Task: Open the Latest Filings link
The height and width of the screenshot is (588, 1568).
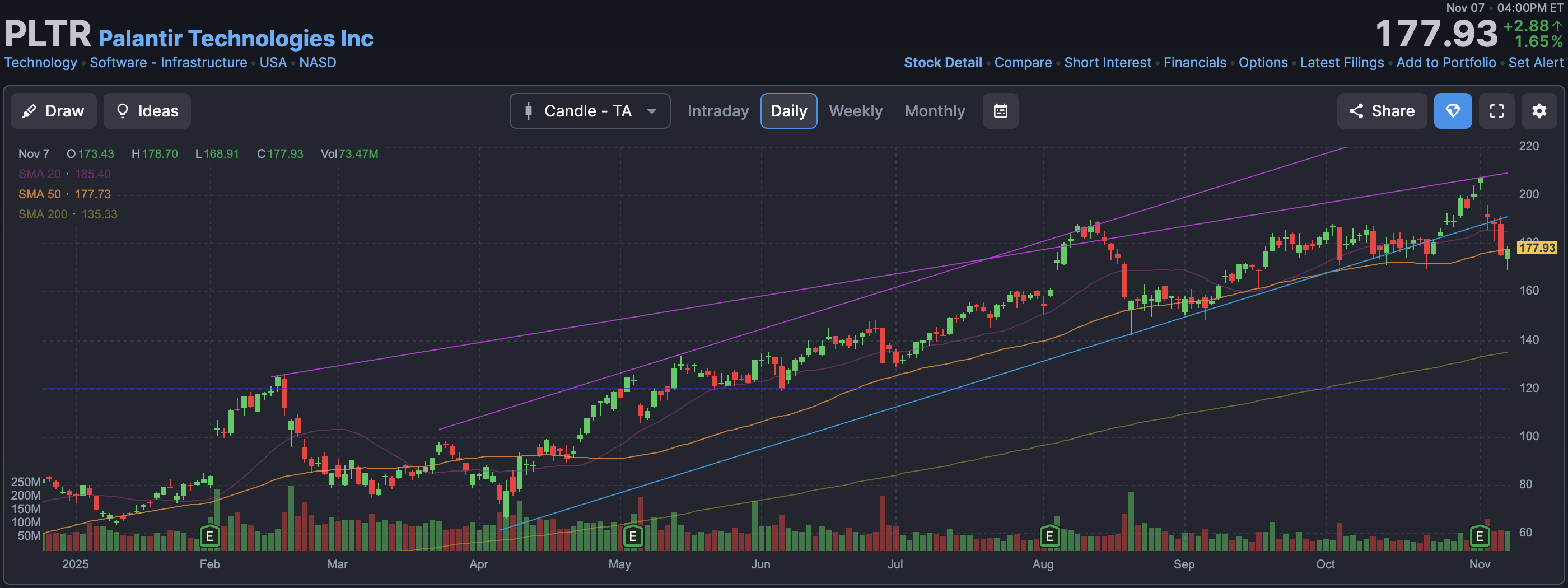Action: (1342, 63)
